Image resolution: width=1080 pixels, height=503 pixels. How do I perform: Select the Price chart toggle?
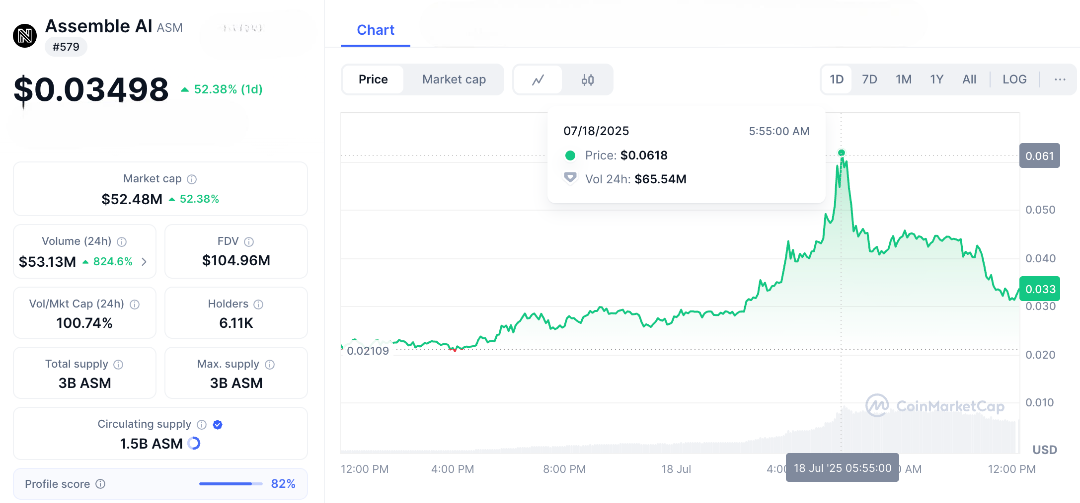tap(373, 80)
